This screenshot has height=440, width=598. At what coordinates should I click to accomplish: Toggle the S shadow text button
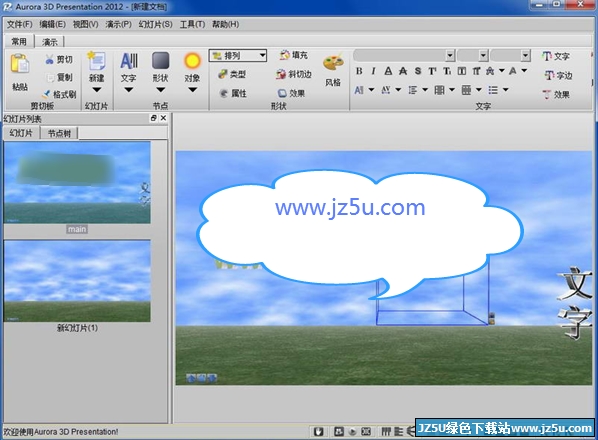418,71
